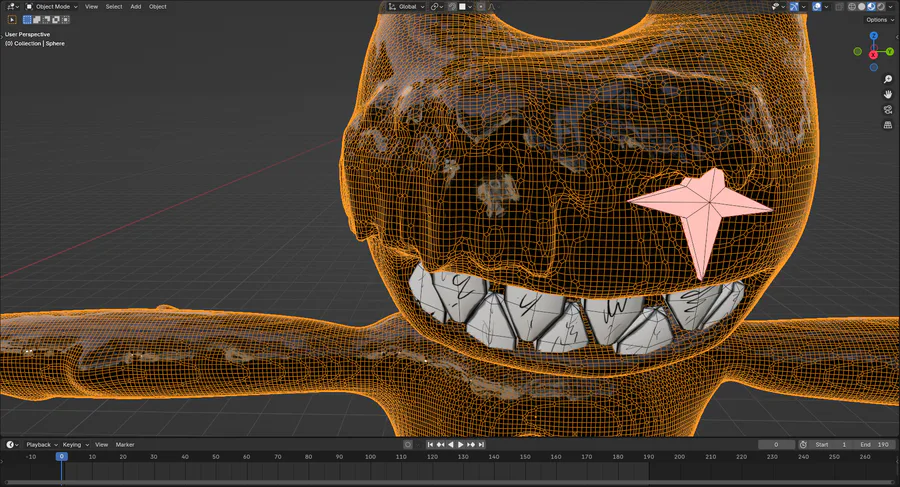900x487 pixels.
Task: Switch to Material Preview shading
Action: point(871,6)
